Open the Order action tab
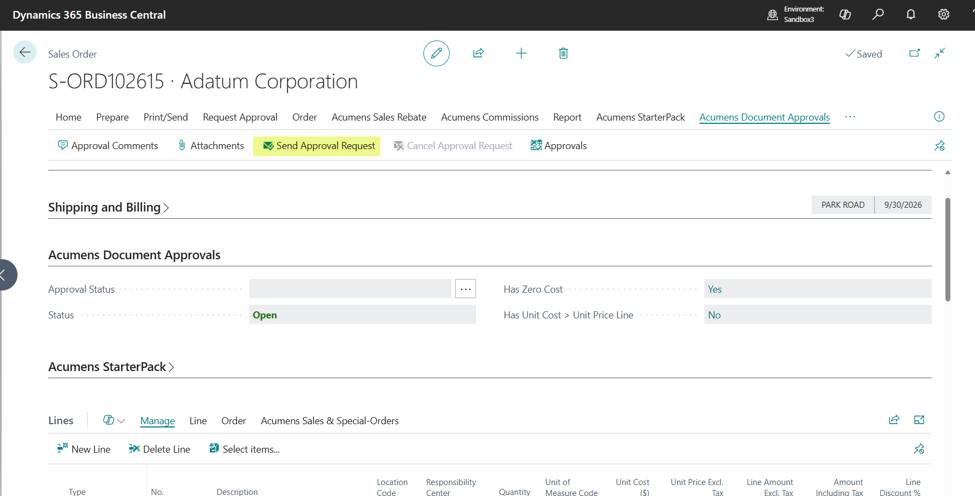This screenshot has width=975, height=496. 305,117
